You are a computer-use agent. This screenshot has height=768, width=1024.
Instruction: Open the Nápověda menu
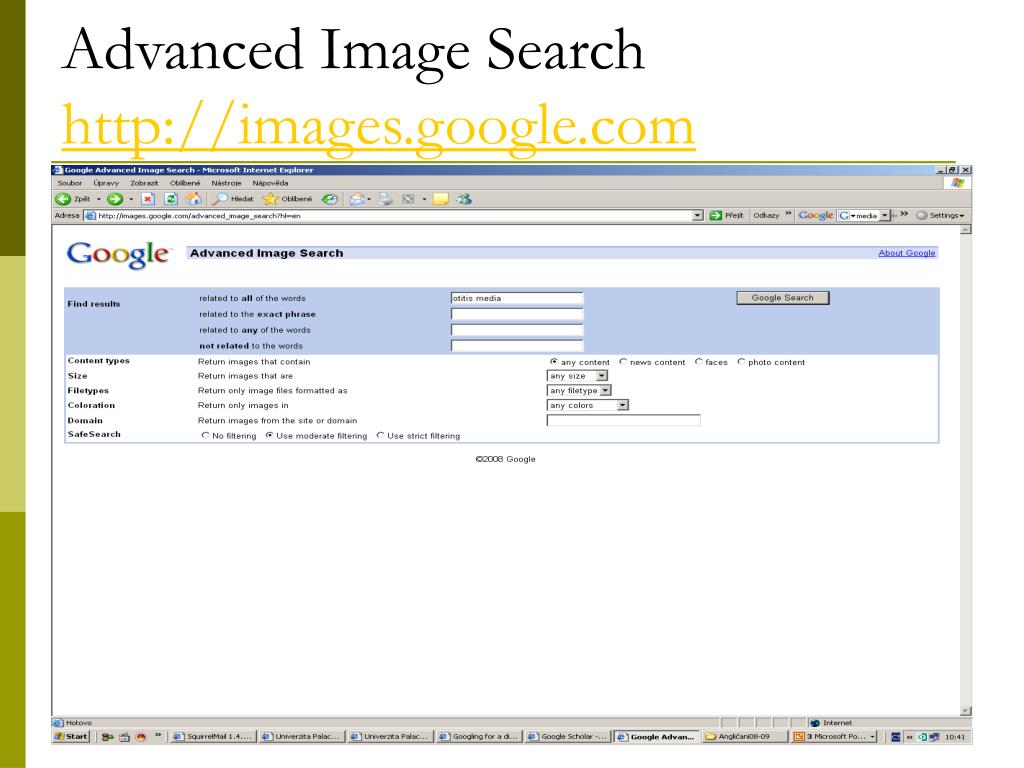click(270, 183)
